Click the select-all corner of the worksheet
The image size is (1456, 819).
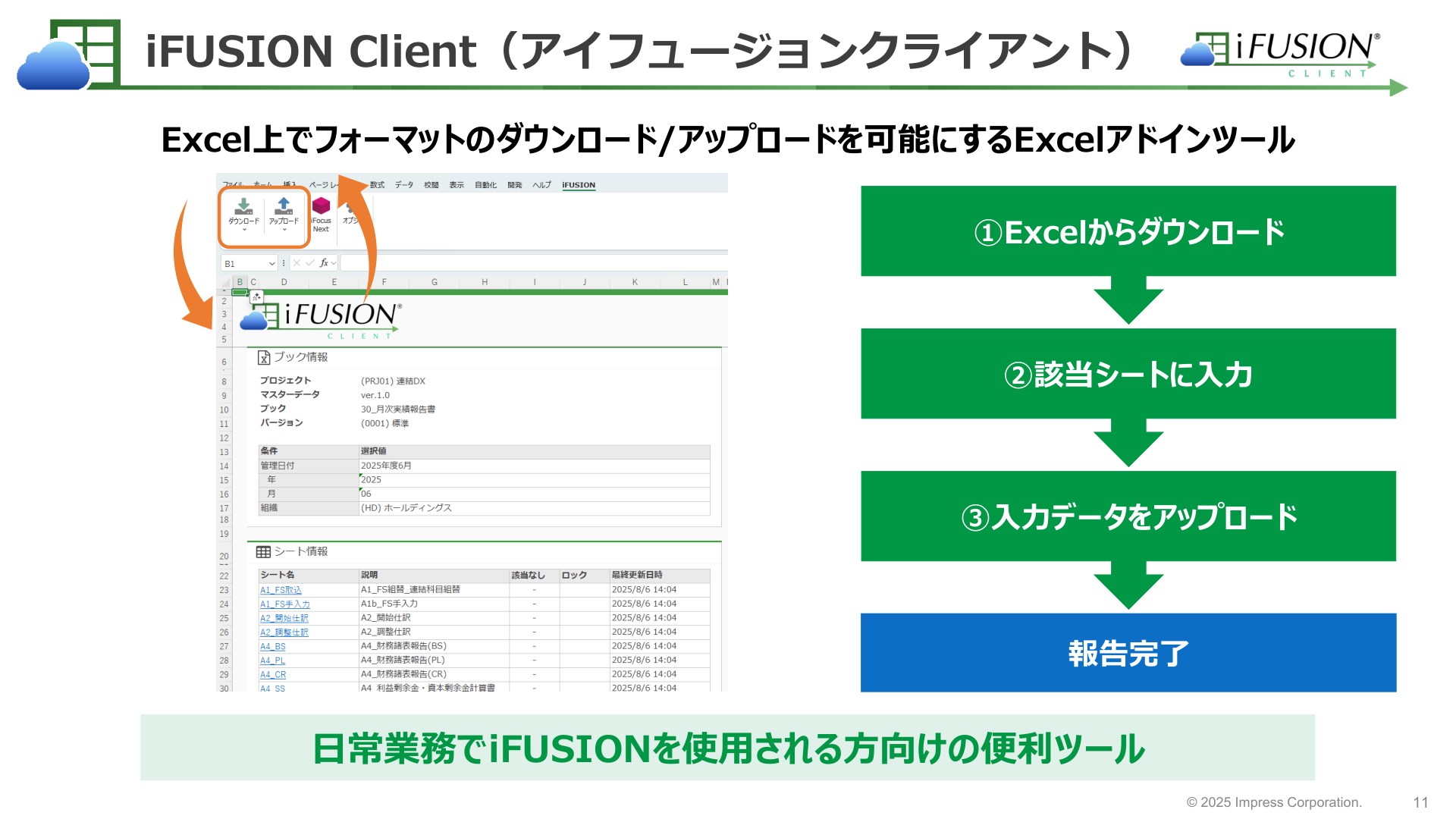click(225, 282)
